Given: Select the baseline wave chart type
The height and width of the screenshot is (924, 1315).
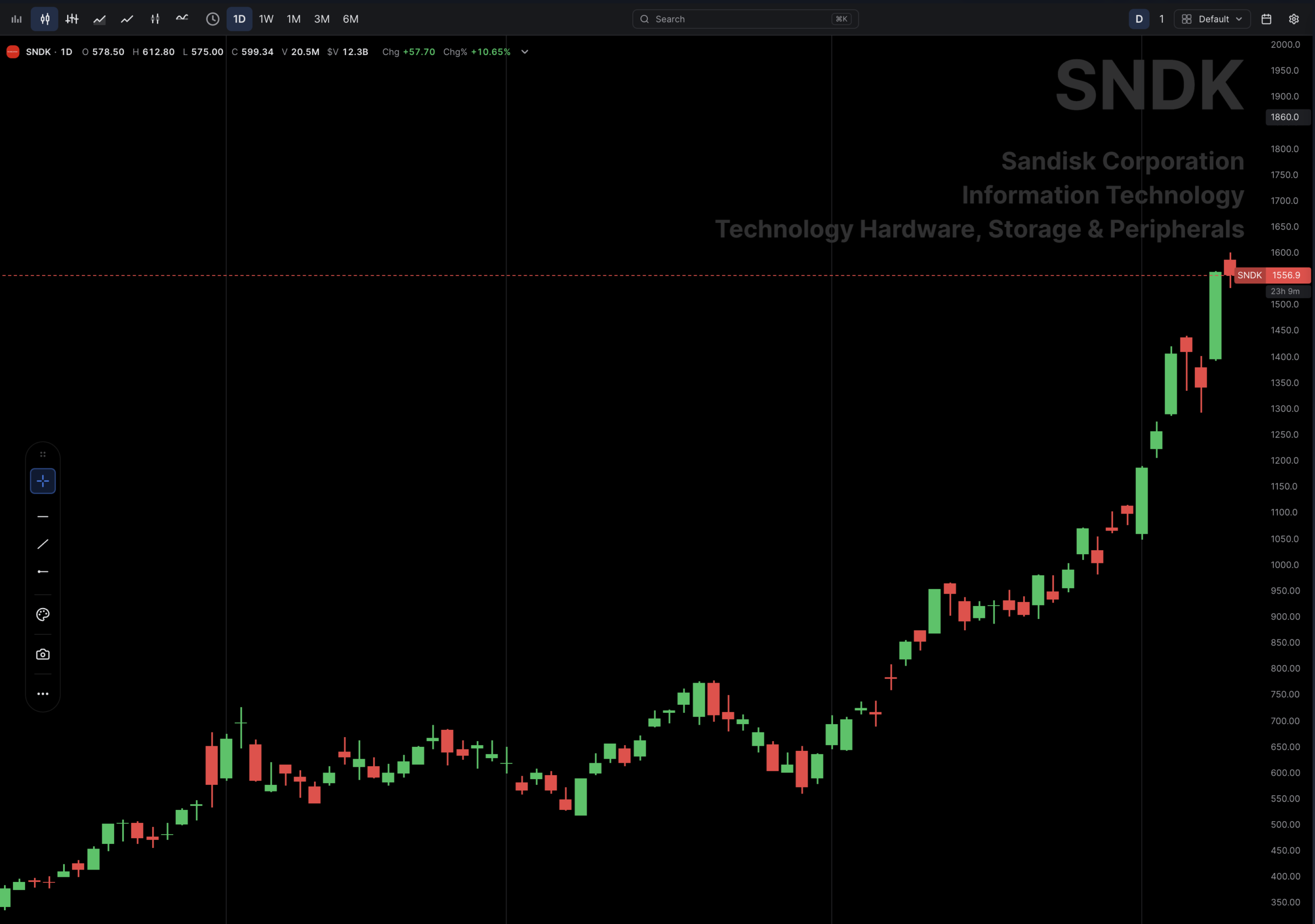Looking at the screenshot, I should coord(182,19).
